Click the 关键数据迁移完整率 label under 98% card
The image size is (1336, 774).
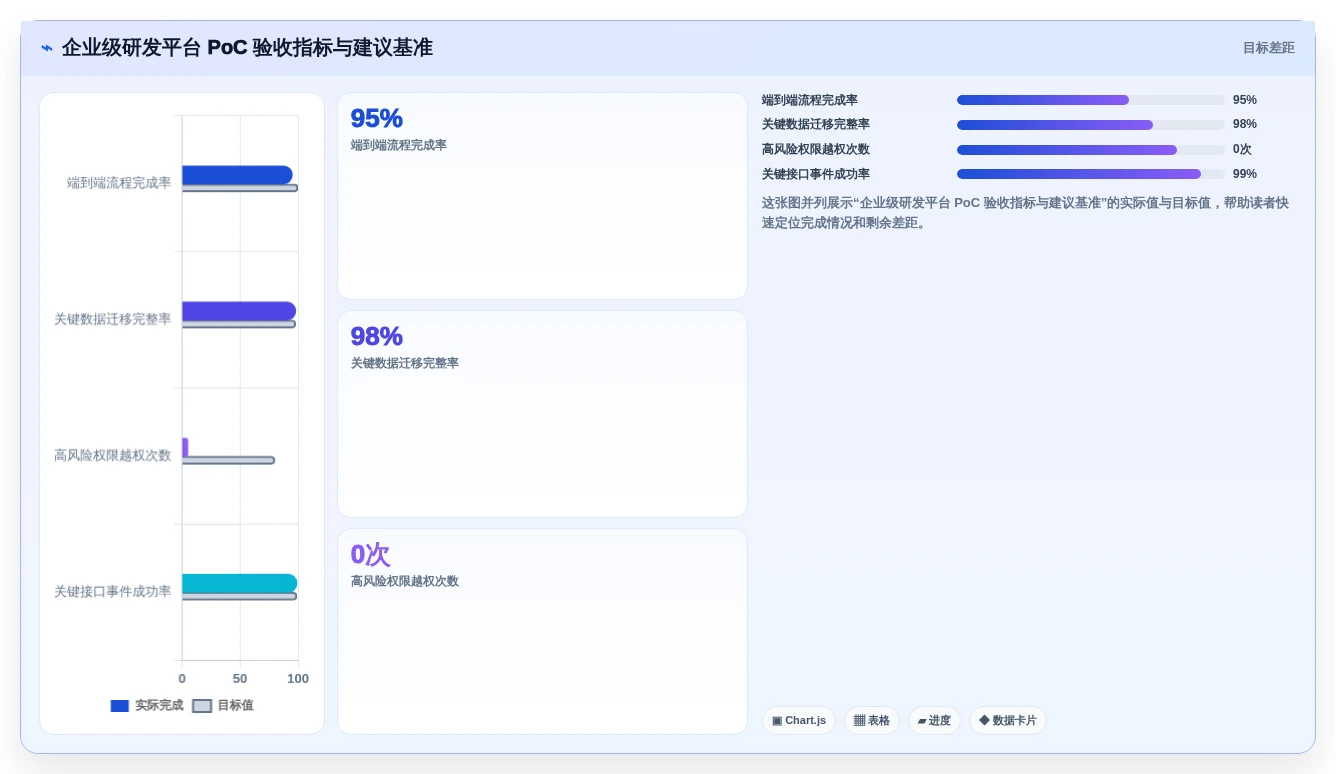click(x=404, y=363)
